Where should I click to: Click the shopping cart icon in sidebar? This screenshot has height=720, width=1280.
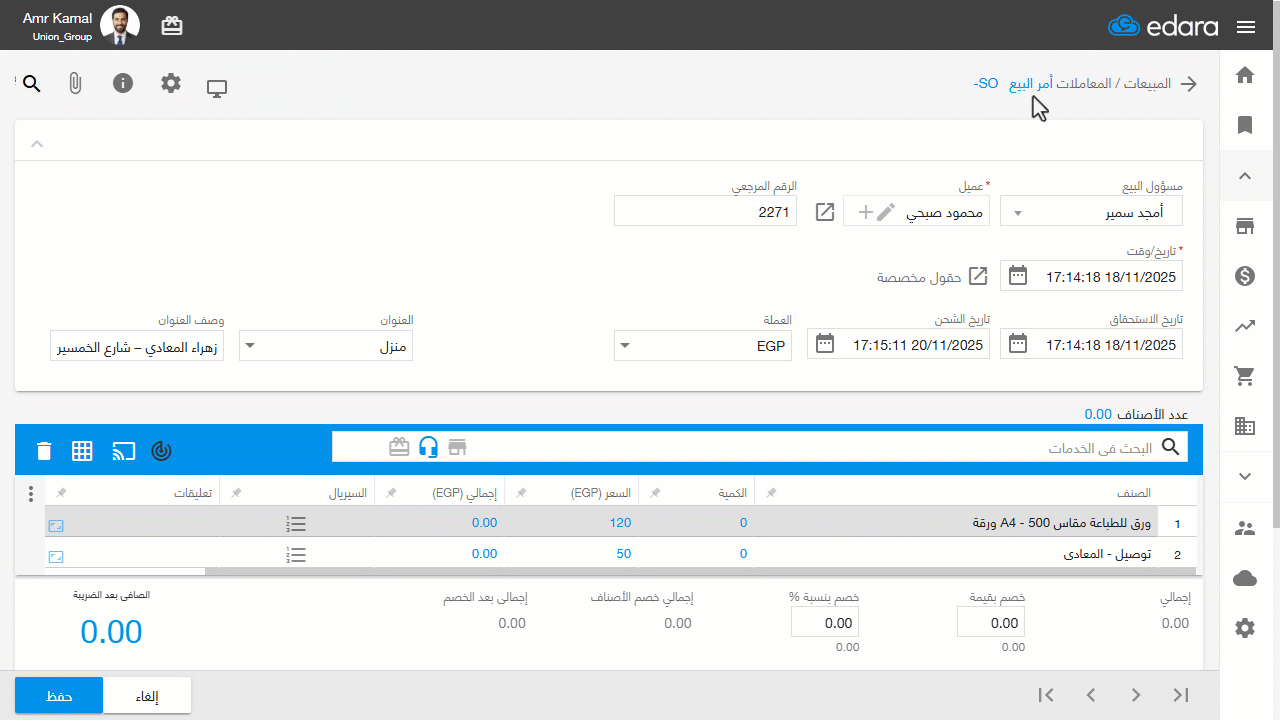tap(1245, 376)
